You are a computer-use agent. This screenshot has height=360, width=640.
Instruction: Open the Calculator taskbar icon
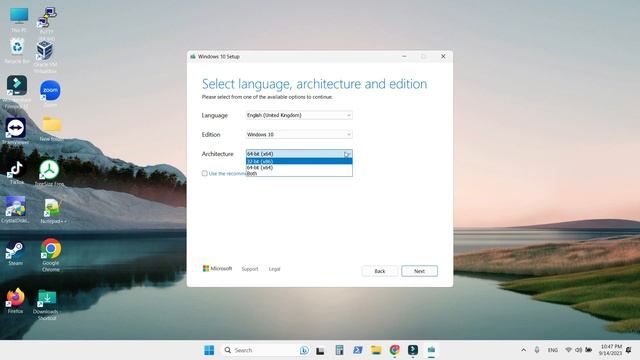339,350
